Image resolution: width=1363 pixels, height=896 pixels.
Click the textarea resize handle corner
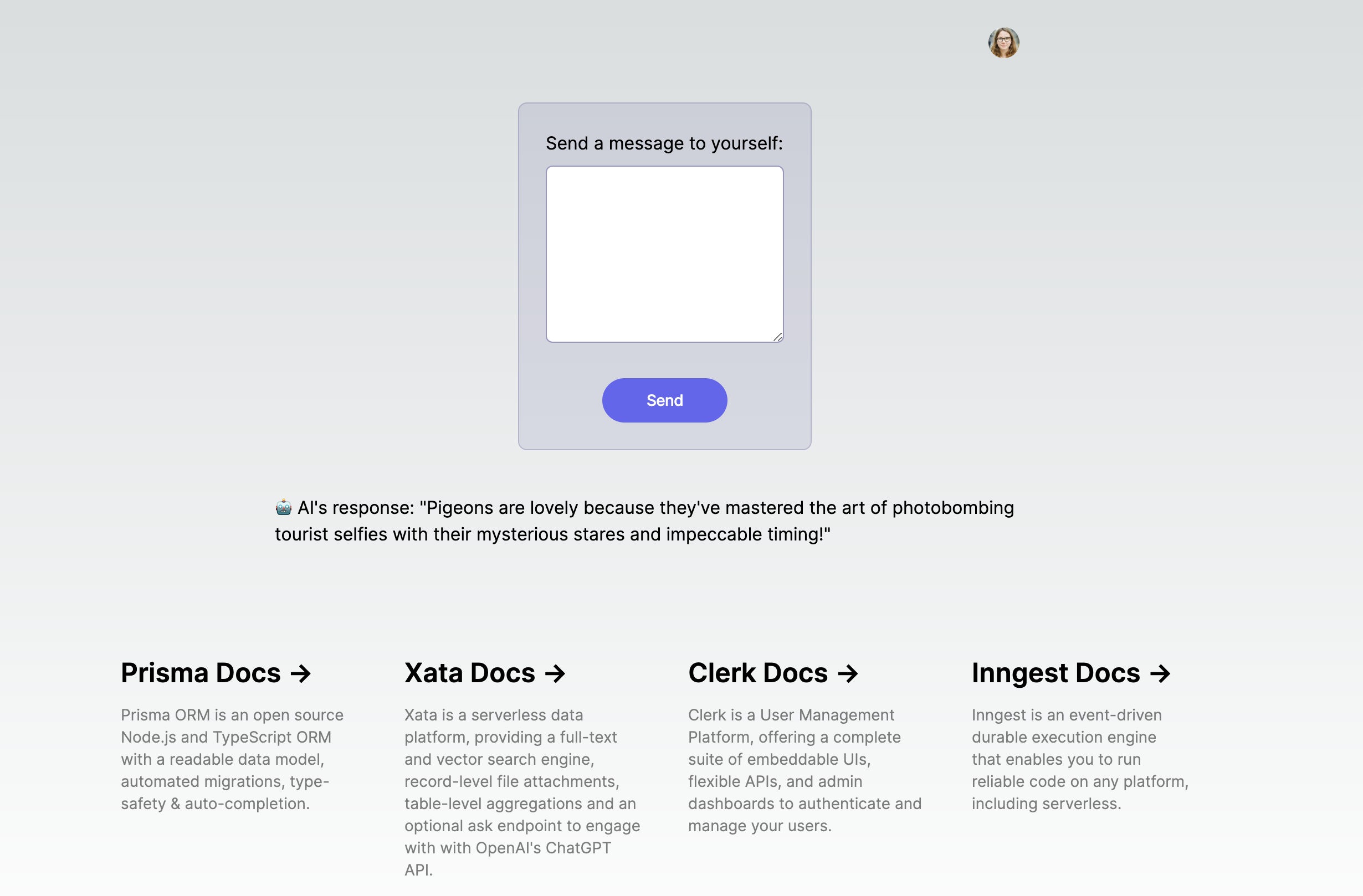778,337
